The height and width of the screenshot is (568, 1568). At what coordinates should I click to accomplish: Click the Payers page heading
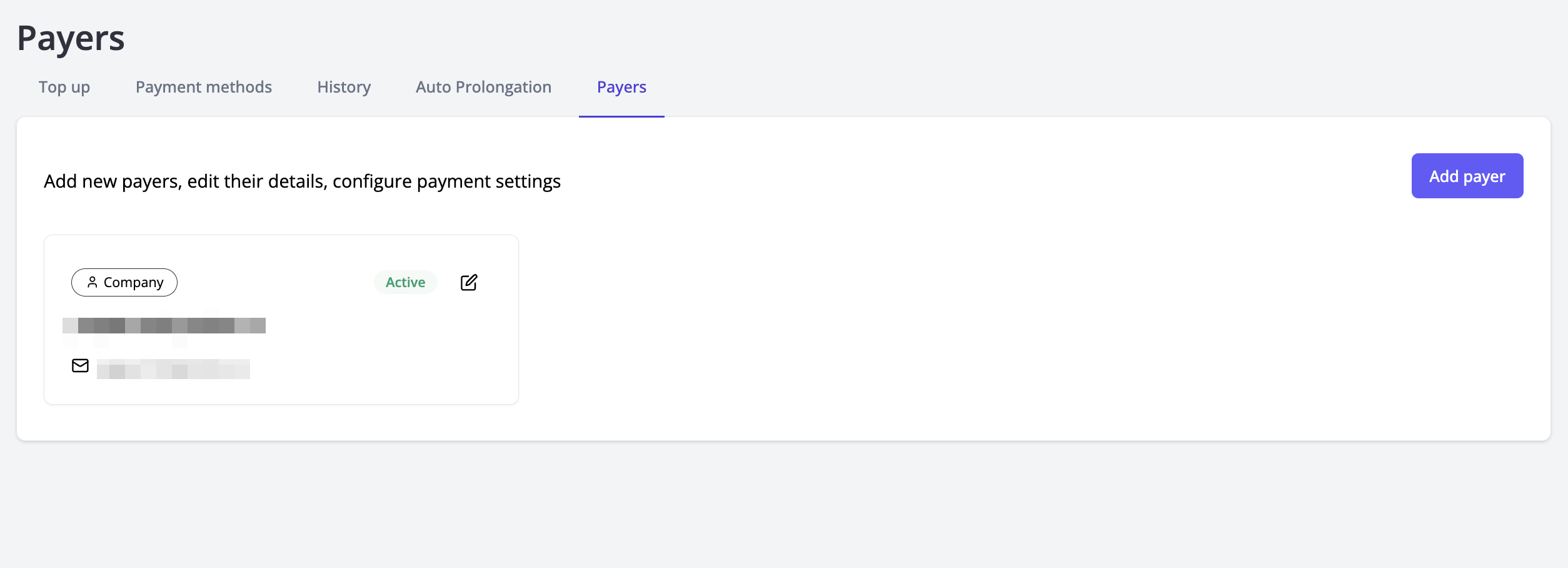click(71, 38)
